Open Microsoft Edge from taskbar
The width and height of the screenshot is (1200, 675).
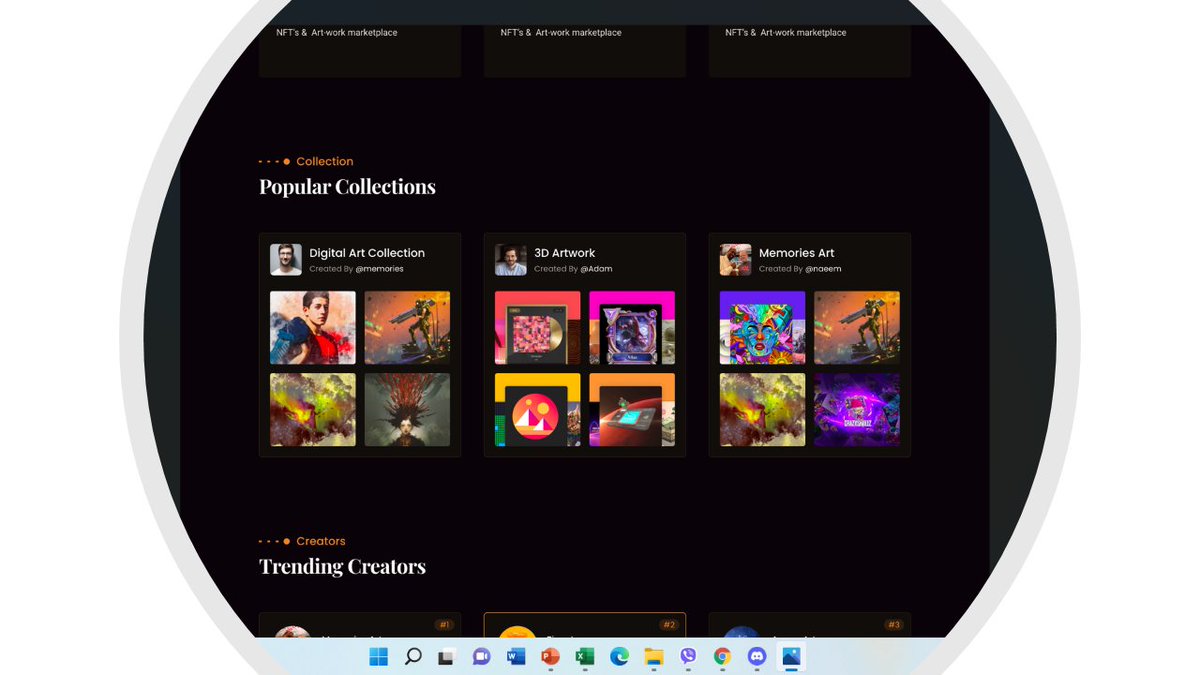pyautogui.click(x=619, y=657)
